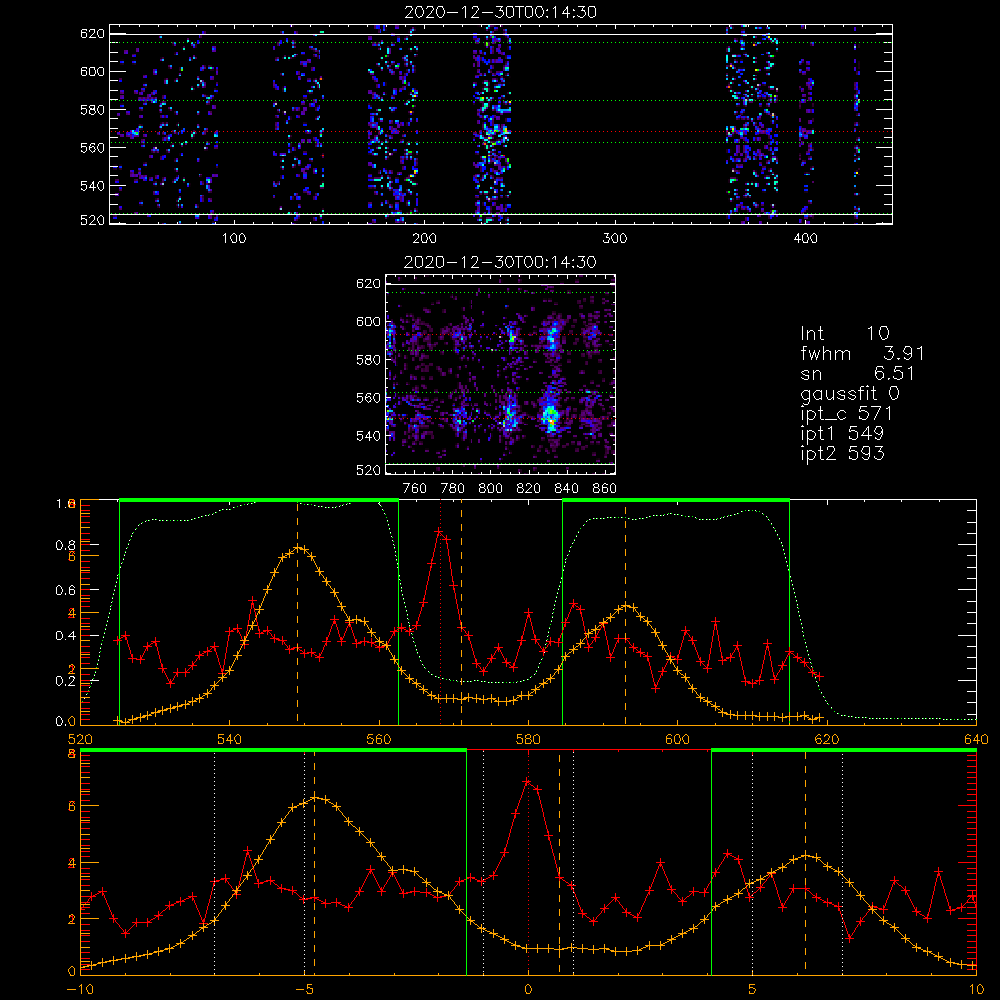Click x-axis label 300 of the wide spectrogram
Screen dimensions: 1000x1000
click(615, 239)
